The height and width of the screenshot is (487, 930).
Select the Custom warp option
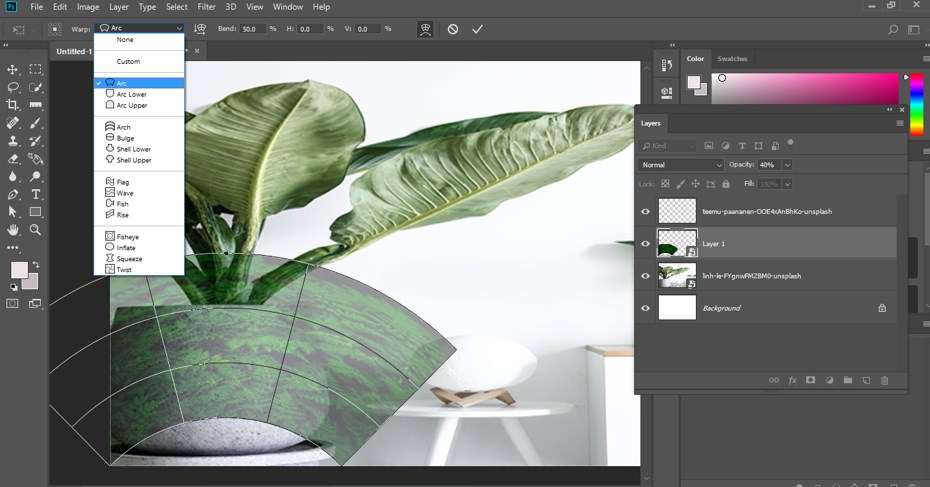coord(128,61)
